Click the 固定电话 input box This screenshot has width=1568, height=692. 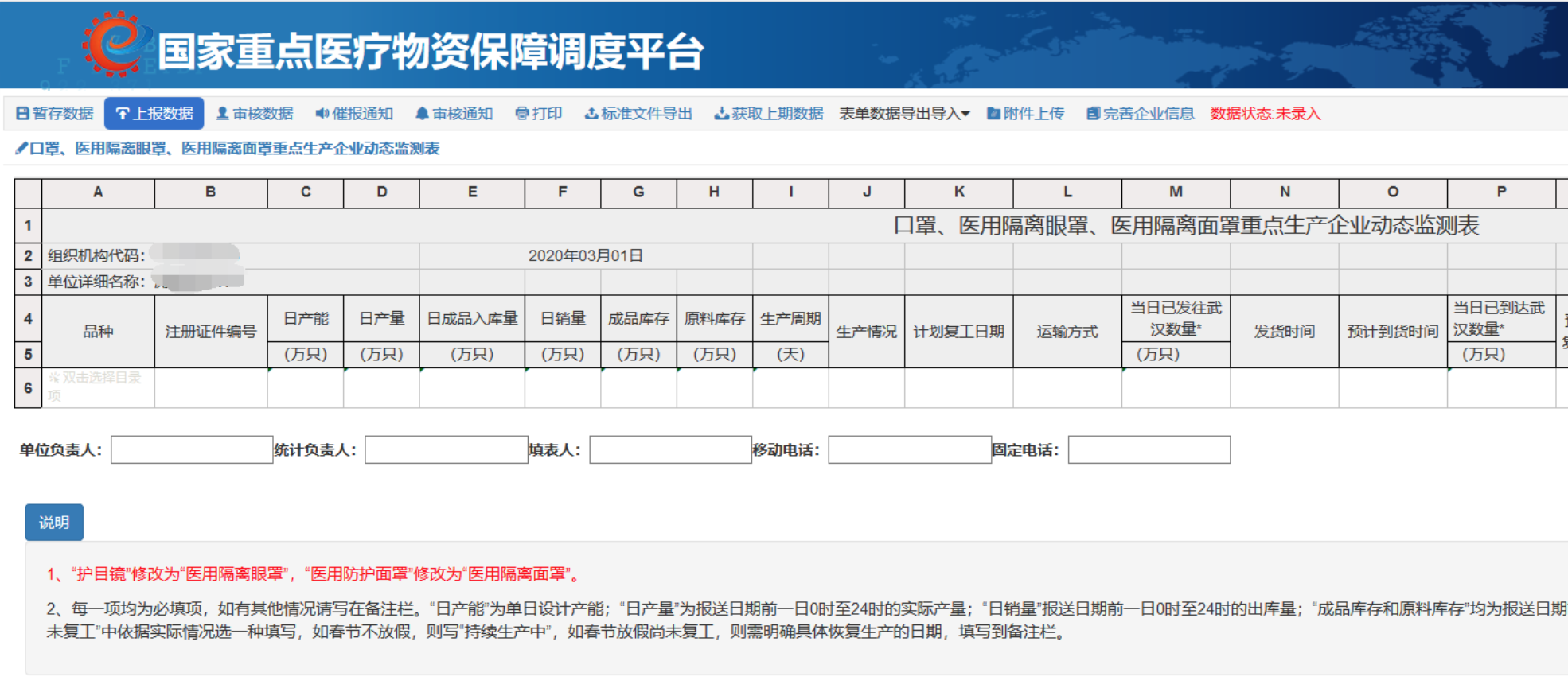tap(1149, 450)
